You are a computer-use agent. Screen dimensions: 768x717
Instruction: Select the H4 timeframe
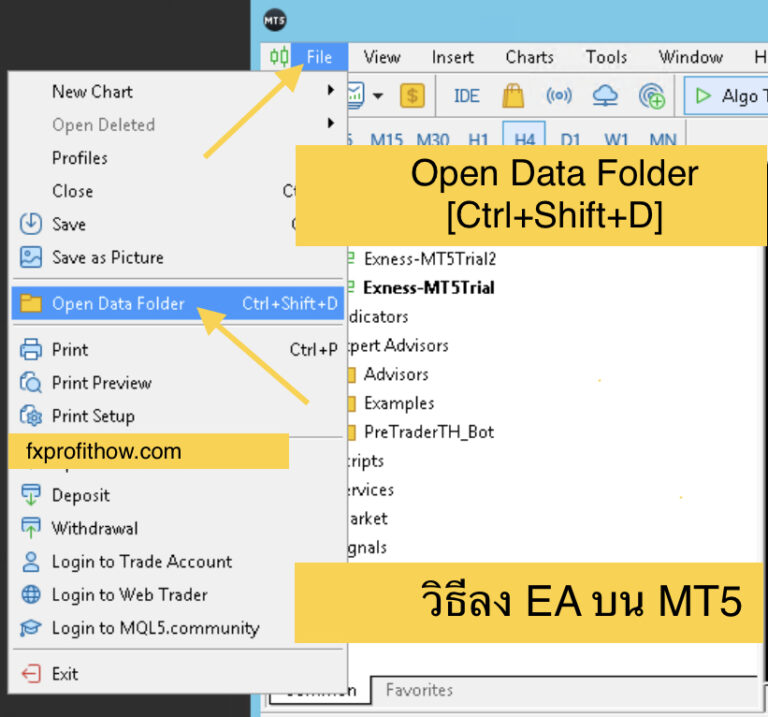[524, 140]
